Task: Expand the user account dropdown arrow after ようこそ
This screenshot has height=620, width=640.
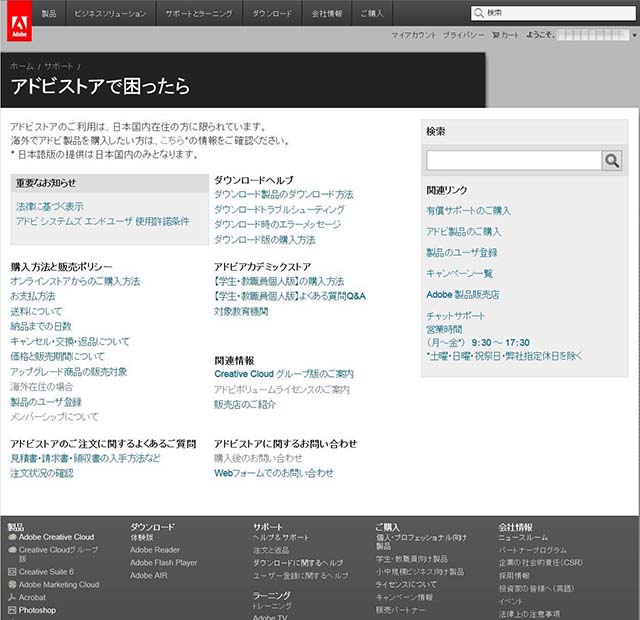Action: pyautogui.click(x=631, y=35)
